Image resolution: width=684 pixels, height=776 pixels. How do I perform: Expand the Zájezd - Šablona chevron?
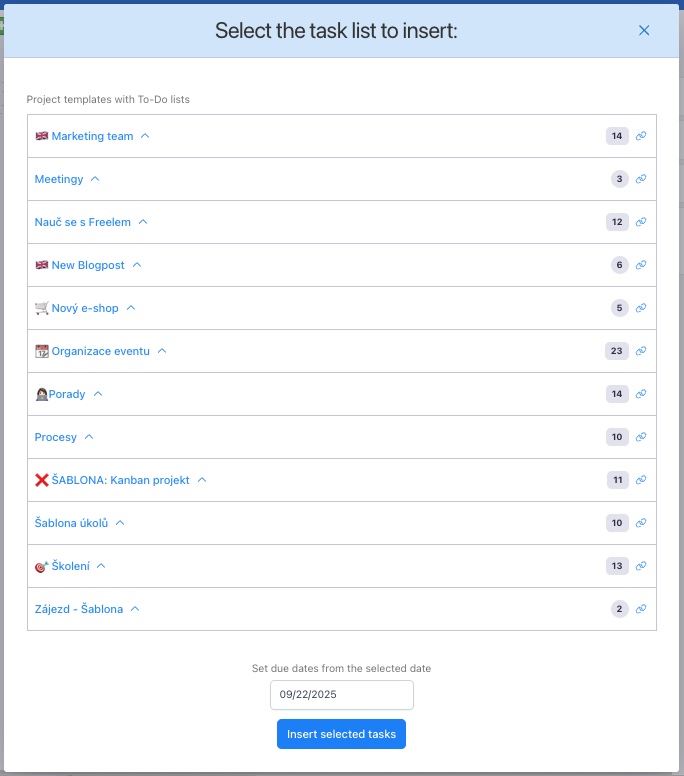135,609
